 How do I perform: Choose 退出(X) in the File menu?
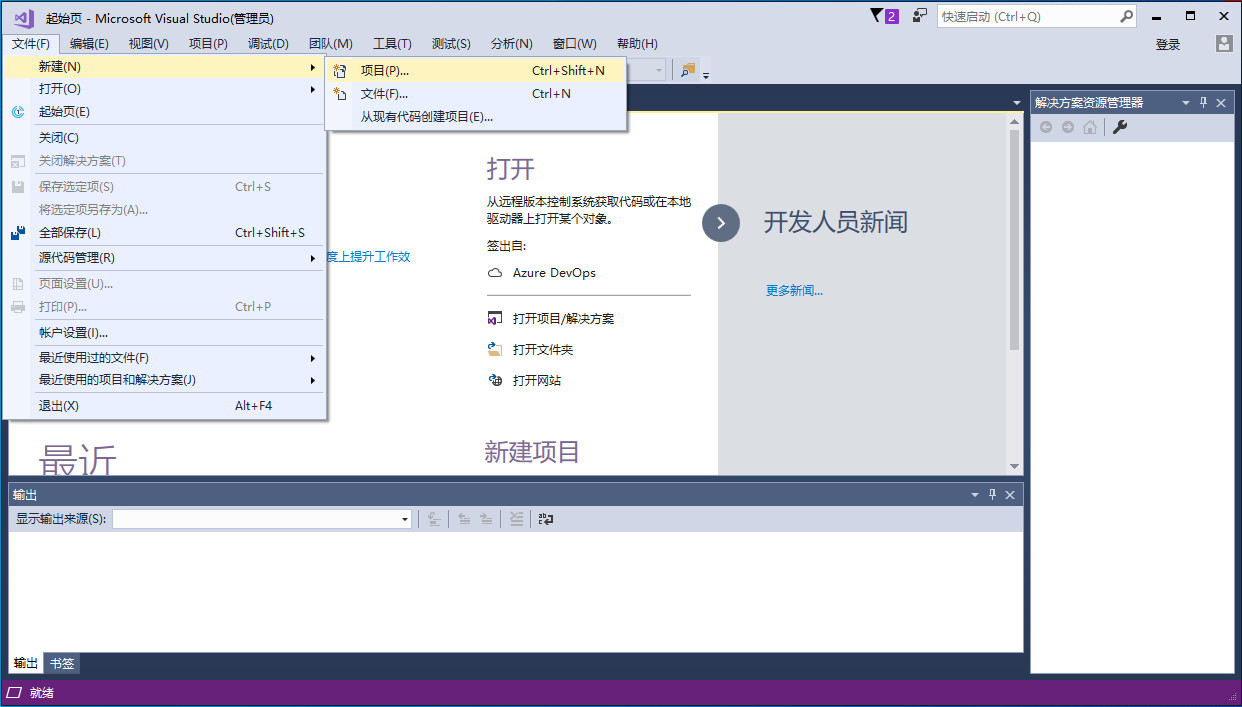coord(165,406)
